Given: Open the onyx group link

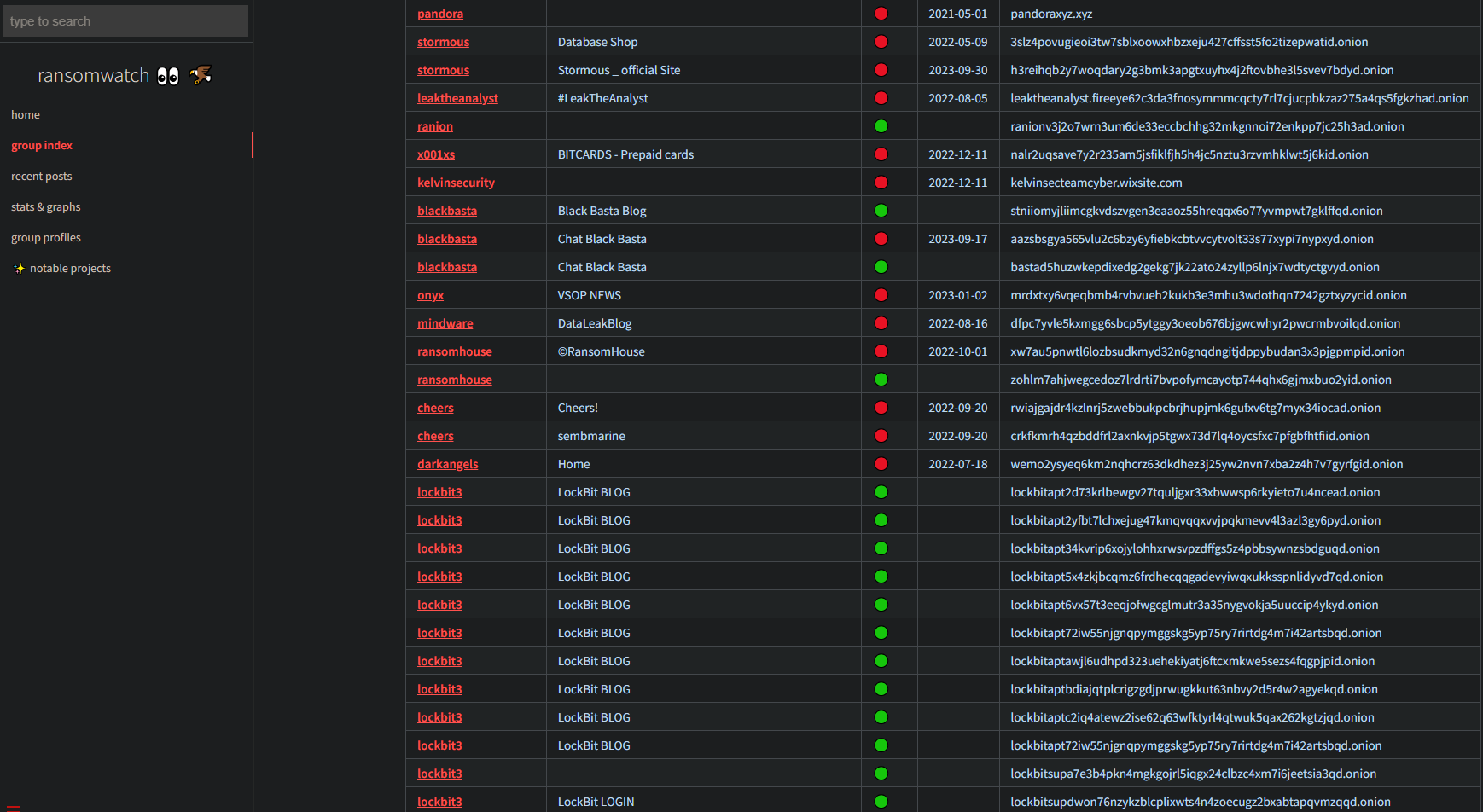Looking at the screenshot, I should pos(430,295).
